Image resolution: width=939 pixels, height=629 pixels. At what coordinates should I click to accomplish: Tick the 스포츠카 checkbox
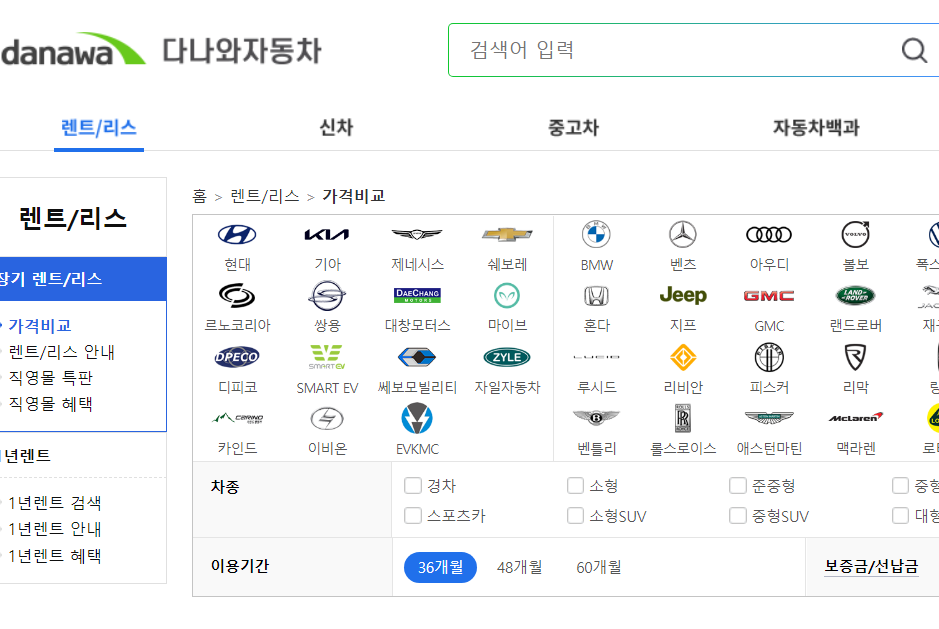pos(413,515)
